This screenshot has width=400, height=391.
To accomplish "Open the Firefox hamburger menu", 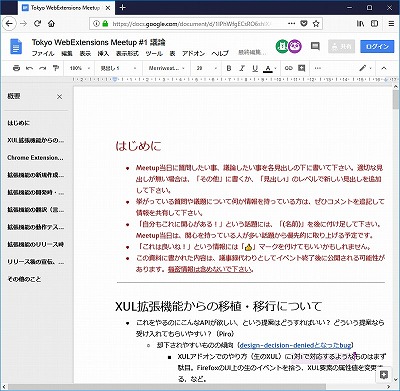I will pyautogui.click(x=391, y=23).
